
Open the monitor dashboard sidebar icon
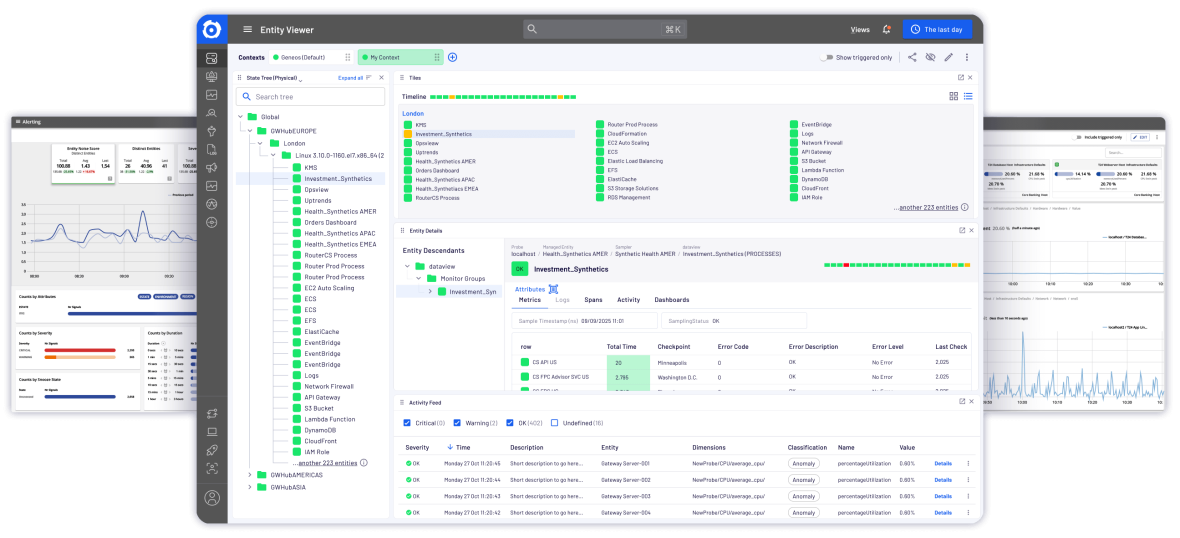pos(211,77)
